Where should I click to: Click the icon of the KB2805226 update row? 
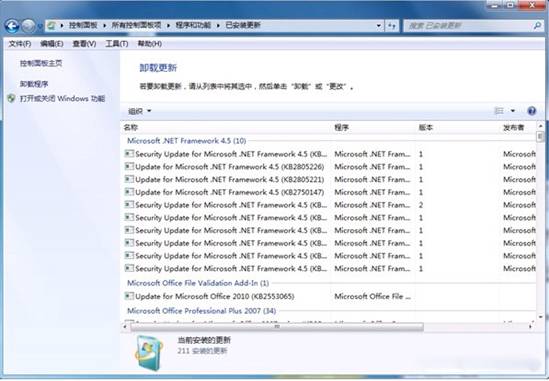click(129, 166)
